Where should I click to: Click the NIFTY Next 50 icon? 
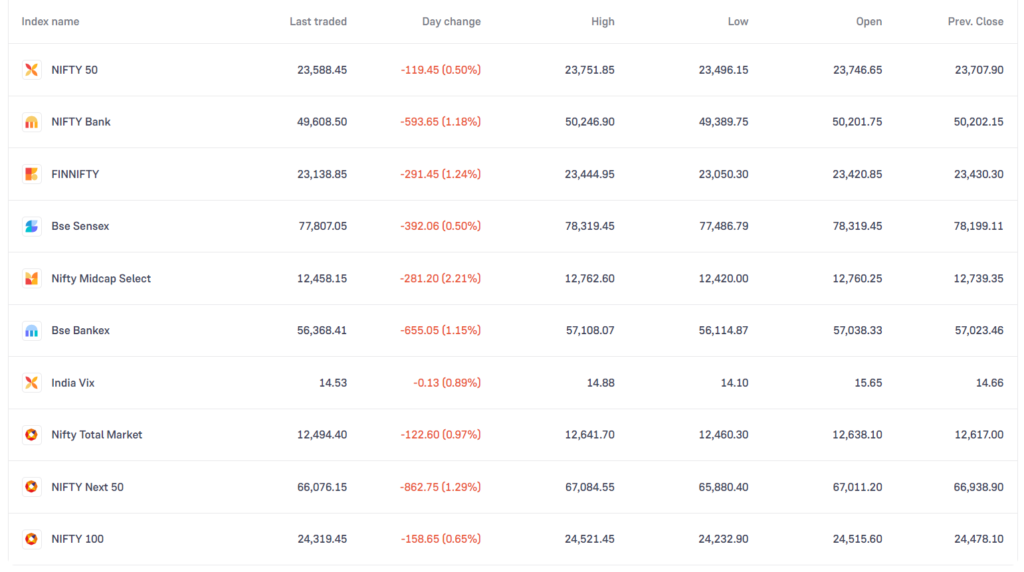click(x=31, y=487)
